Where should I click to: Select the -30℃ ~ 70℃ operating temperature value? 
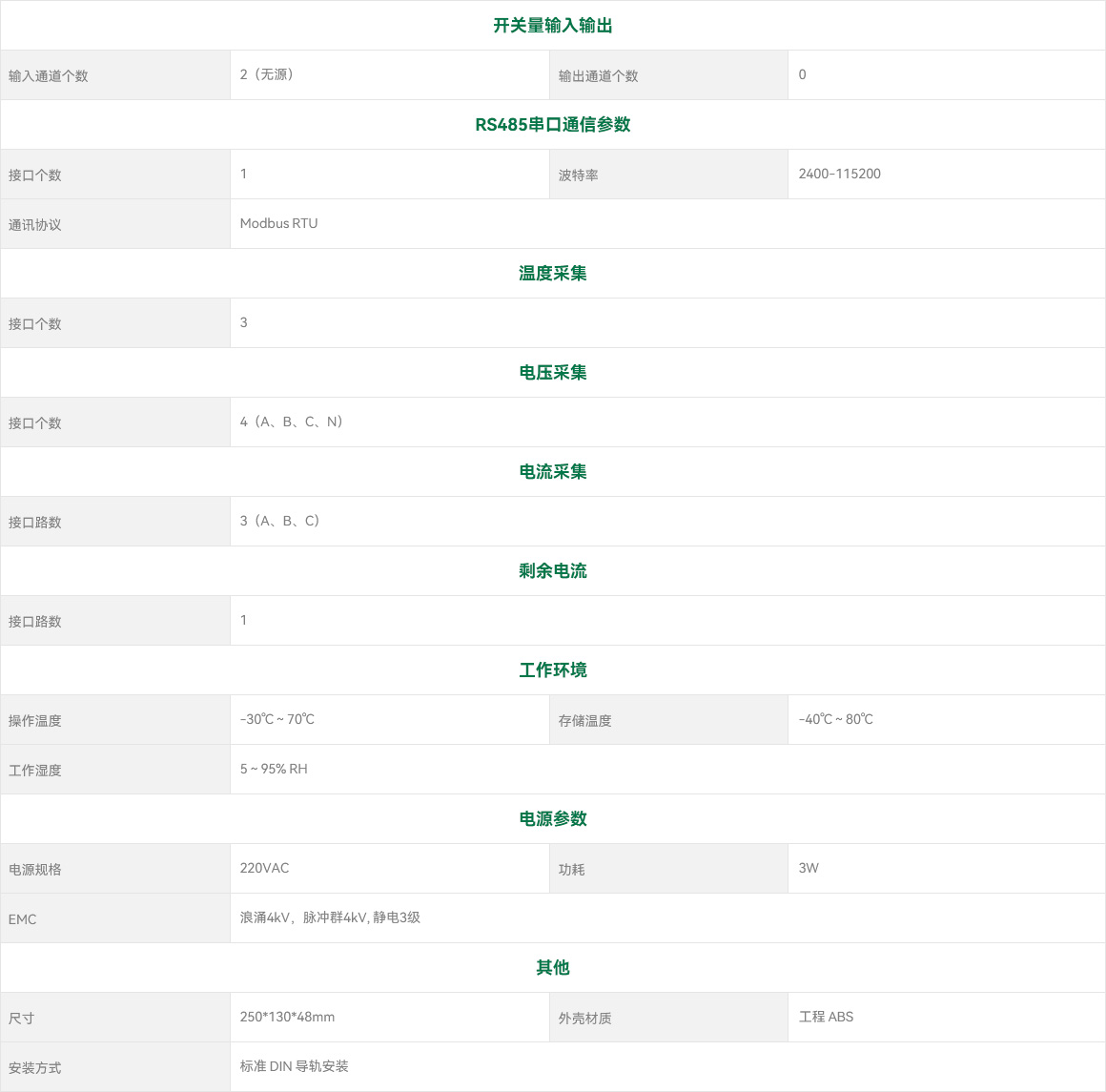point(277,719)
